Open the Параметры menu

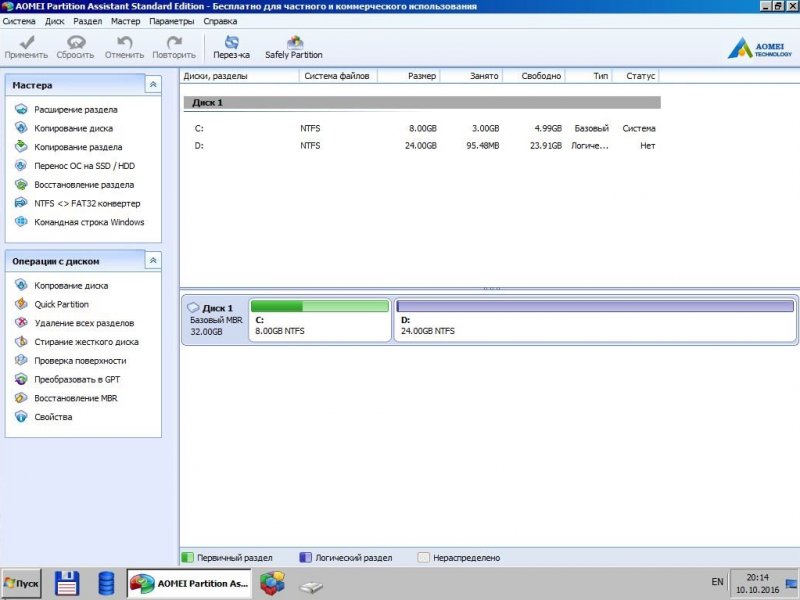click(172, 21)
